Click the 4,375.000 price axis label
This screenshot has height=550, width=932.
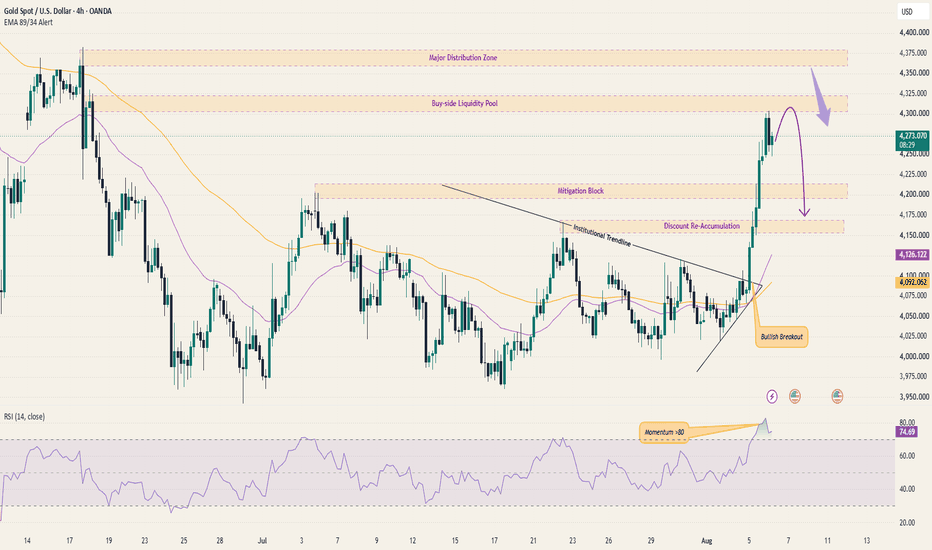914,53
